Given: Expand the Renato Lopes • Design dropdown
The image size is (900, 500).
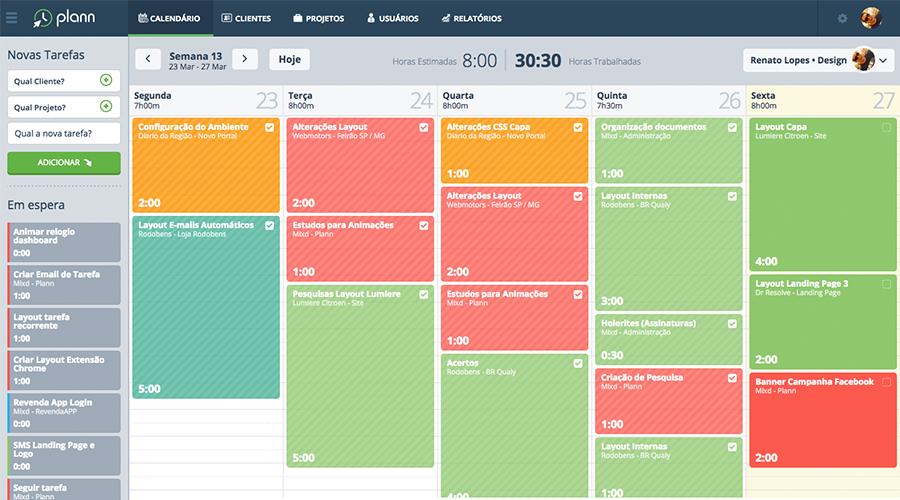Looking at the screenshot, I should click(818, 60).
